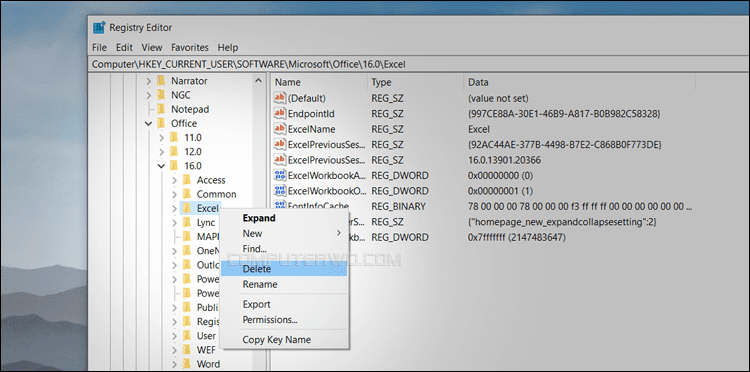This screenshot has width=750, height=372.
Task: Collapse the 16.0 key
Action: pos(162,166)
